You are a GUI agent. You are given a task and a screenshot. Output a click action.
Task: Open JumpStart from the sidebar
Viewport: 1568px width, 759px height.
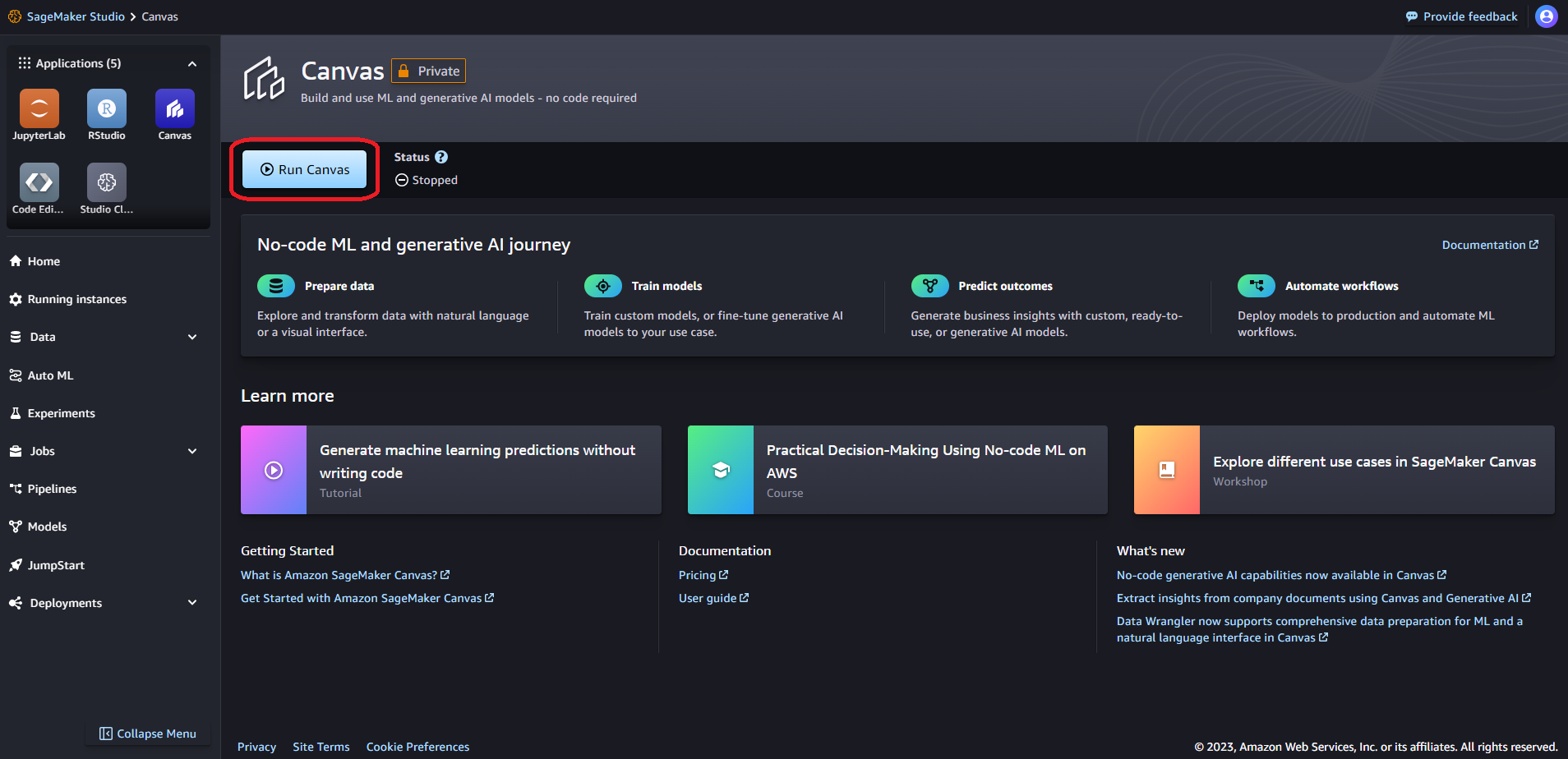pyautogui.click(x=56, y=565)
